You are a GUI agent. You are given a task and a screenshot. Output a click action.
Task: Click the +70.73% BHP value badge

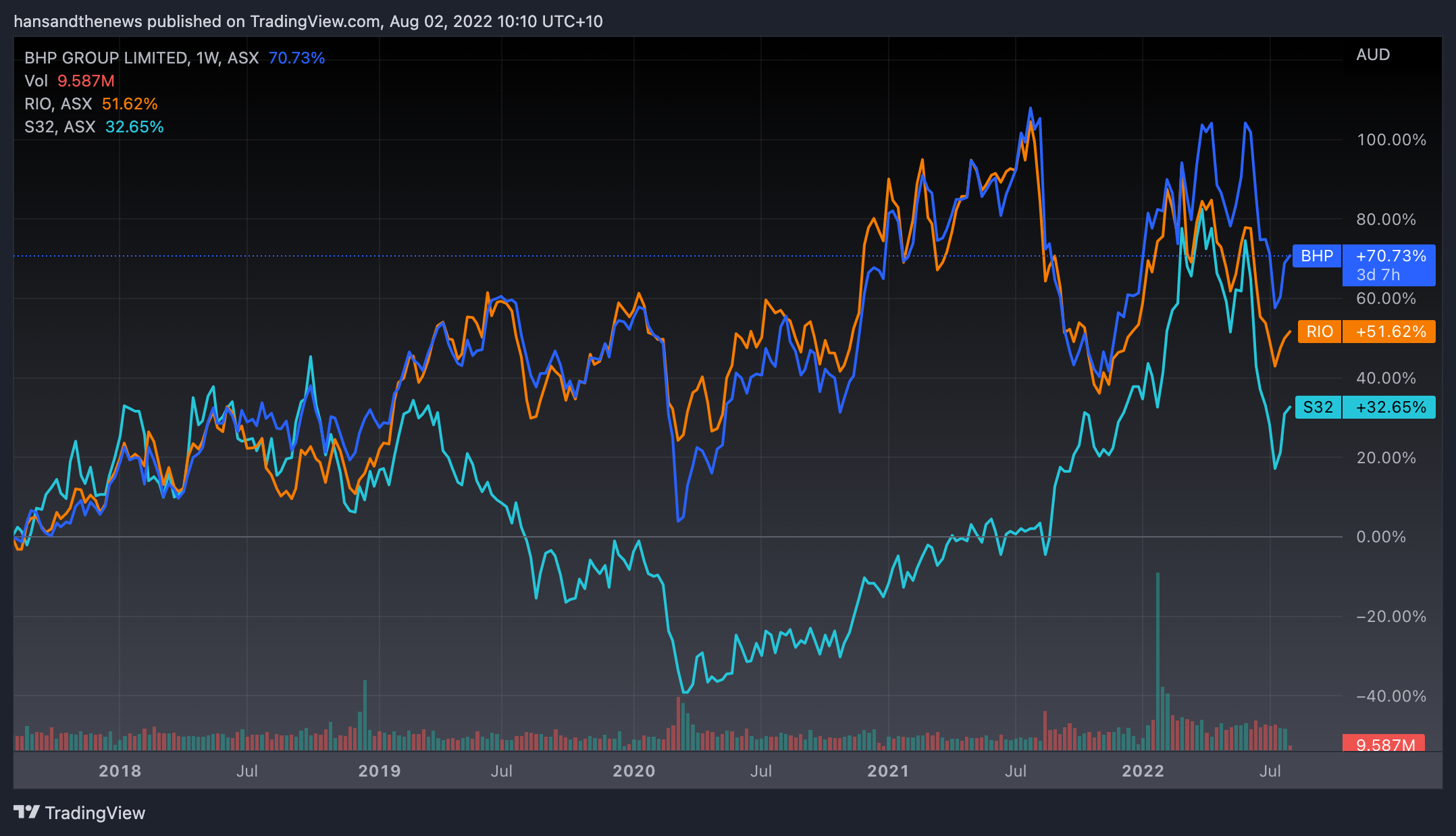1390,257
